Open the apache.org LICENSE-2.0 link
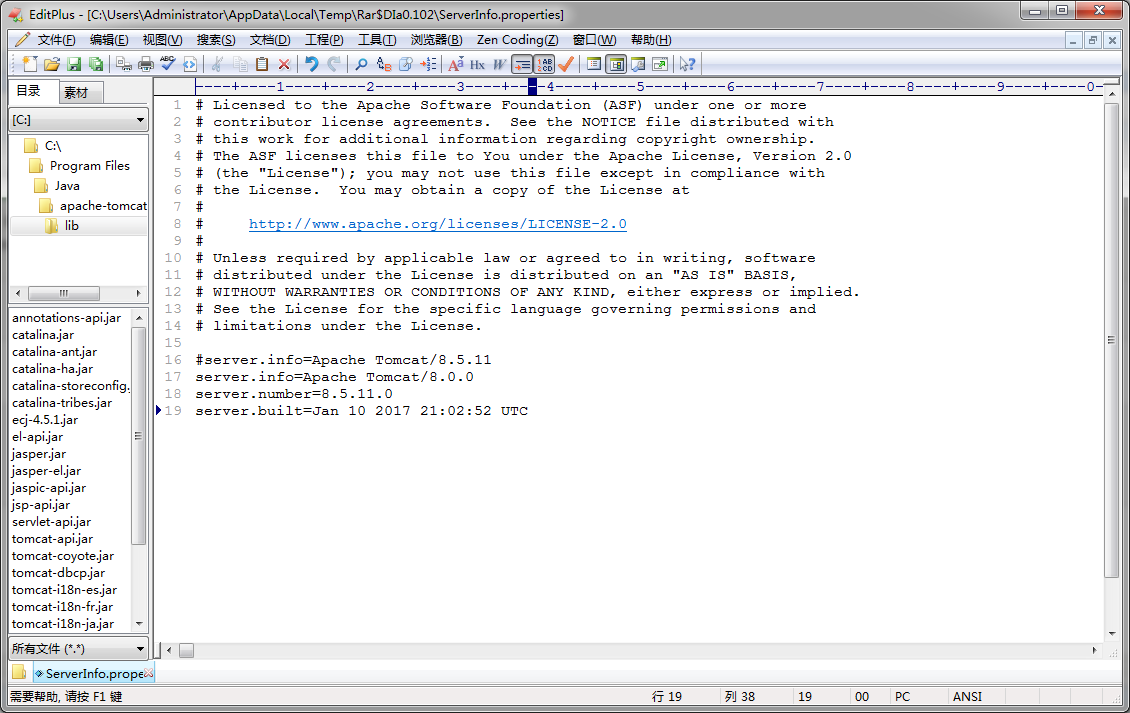 pos(437,224)
